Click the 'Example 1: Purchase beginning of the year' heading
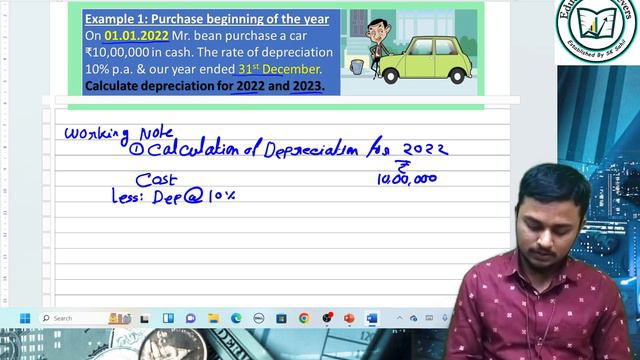 coord(207,19)
